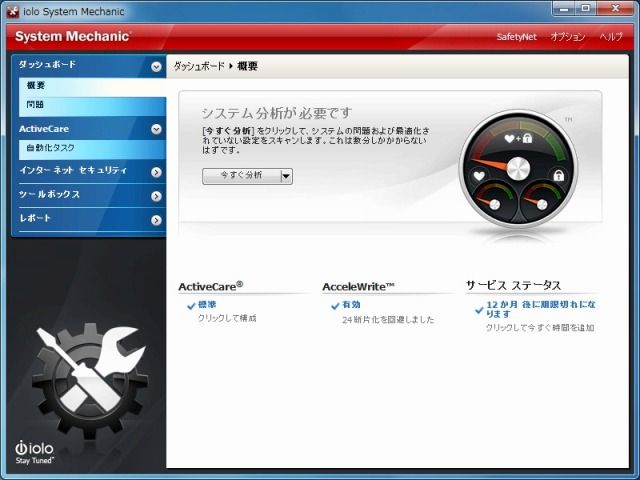The image size is (640, 480).
Task: Click クリックして今すぐ時間を追加 link
Action: (x=540, y=328)
